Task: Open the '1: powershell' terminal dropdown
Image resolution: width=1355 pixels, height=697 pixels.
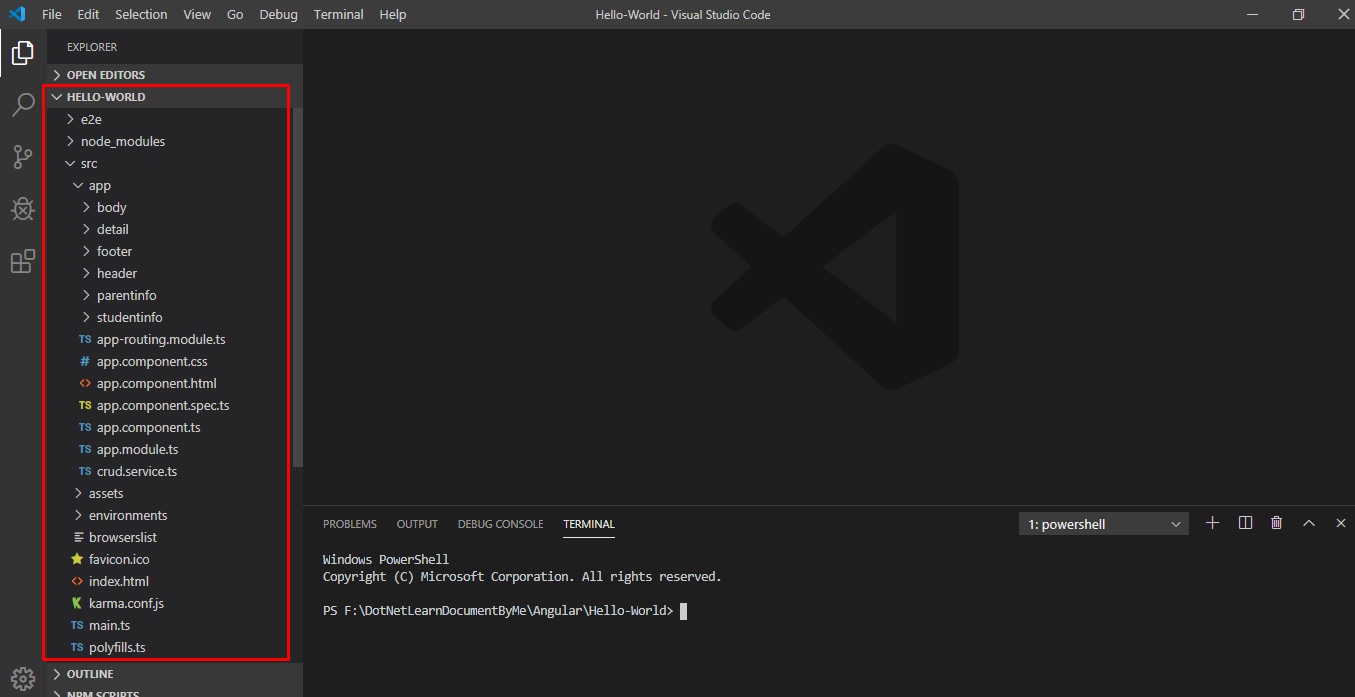Action: coord(1103,523)
